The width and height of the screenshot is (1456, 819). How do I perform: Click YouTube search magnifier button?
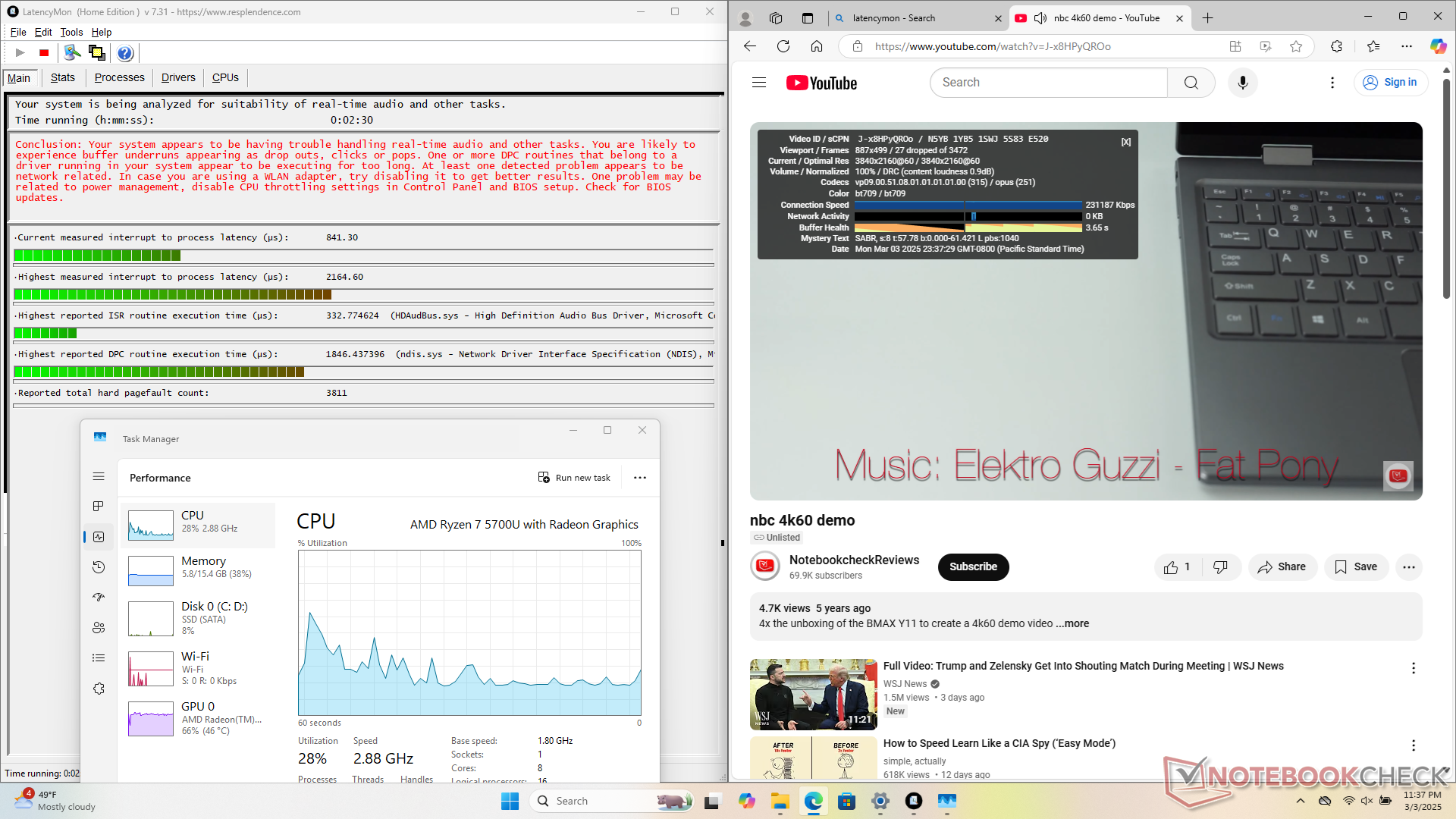click(1191, 83)
